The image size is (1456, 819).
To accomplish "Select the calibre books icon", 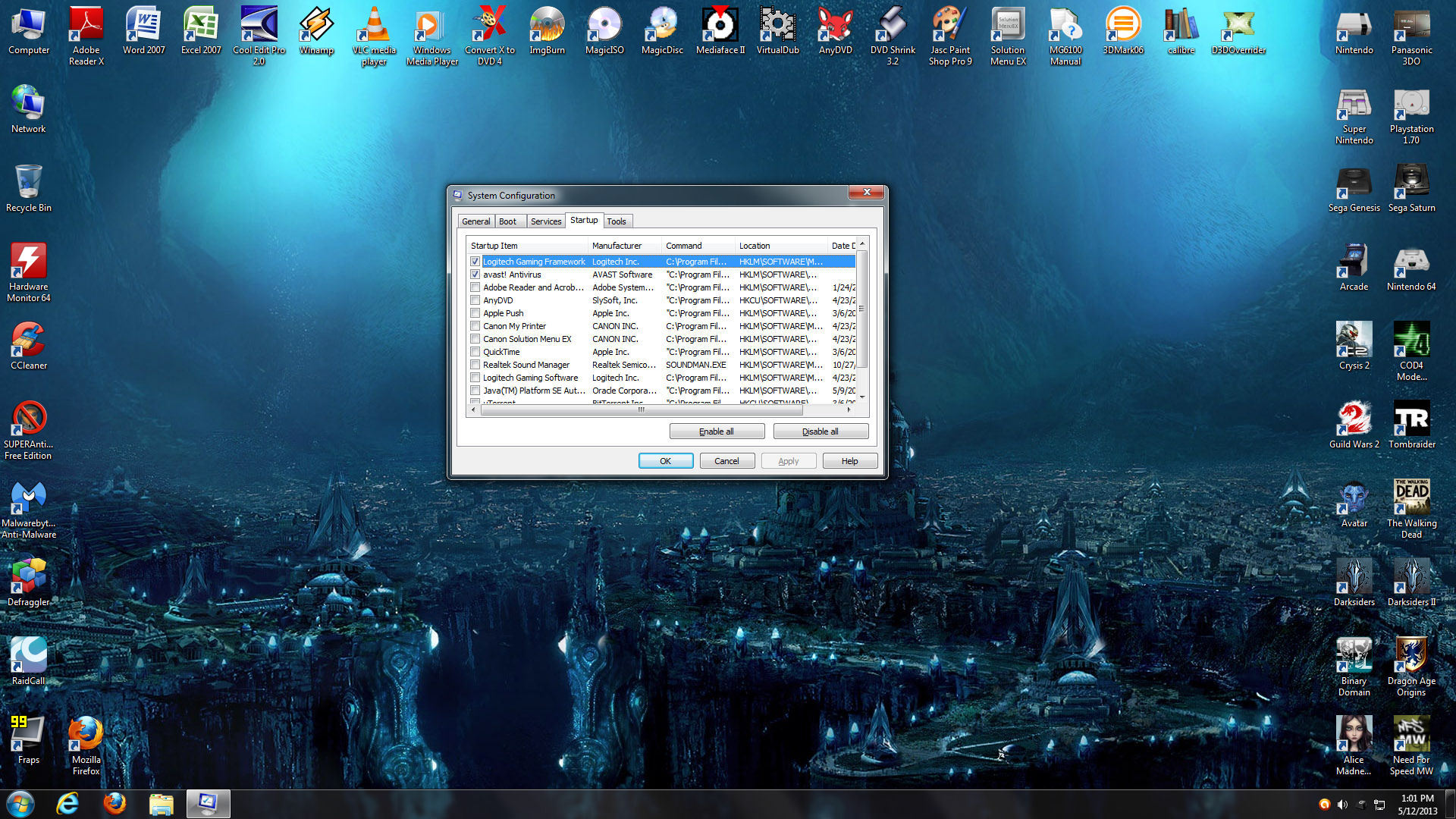I will tap(1181, 30).
